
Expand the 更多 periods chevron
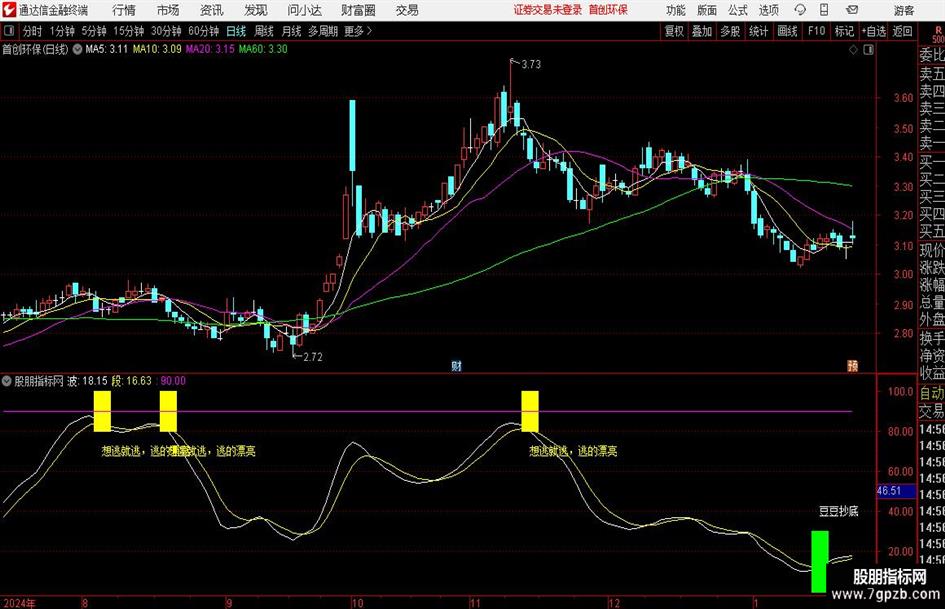[x=358, y=31]
